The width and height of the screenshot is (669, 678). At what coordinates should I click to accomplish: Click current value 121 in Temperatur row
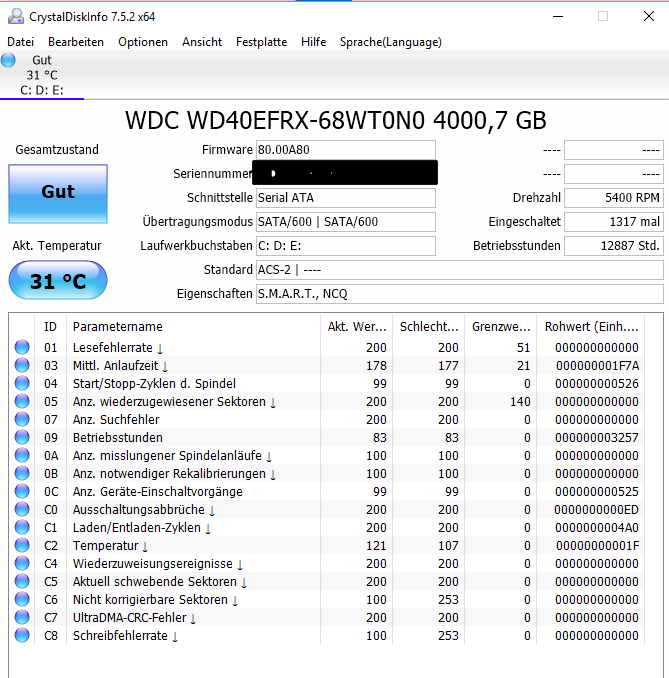click(376, 546)
